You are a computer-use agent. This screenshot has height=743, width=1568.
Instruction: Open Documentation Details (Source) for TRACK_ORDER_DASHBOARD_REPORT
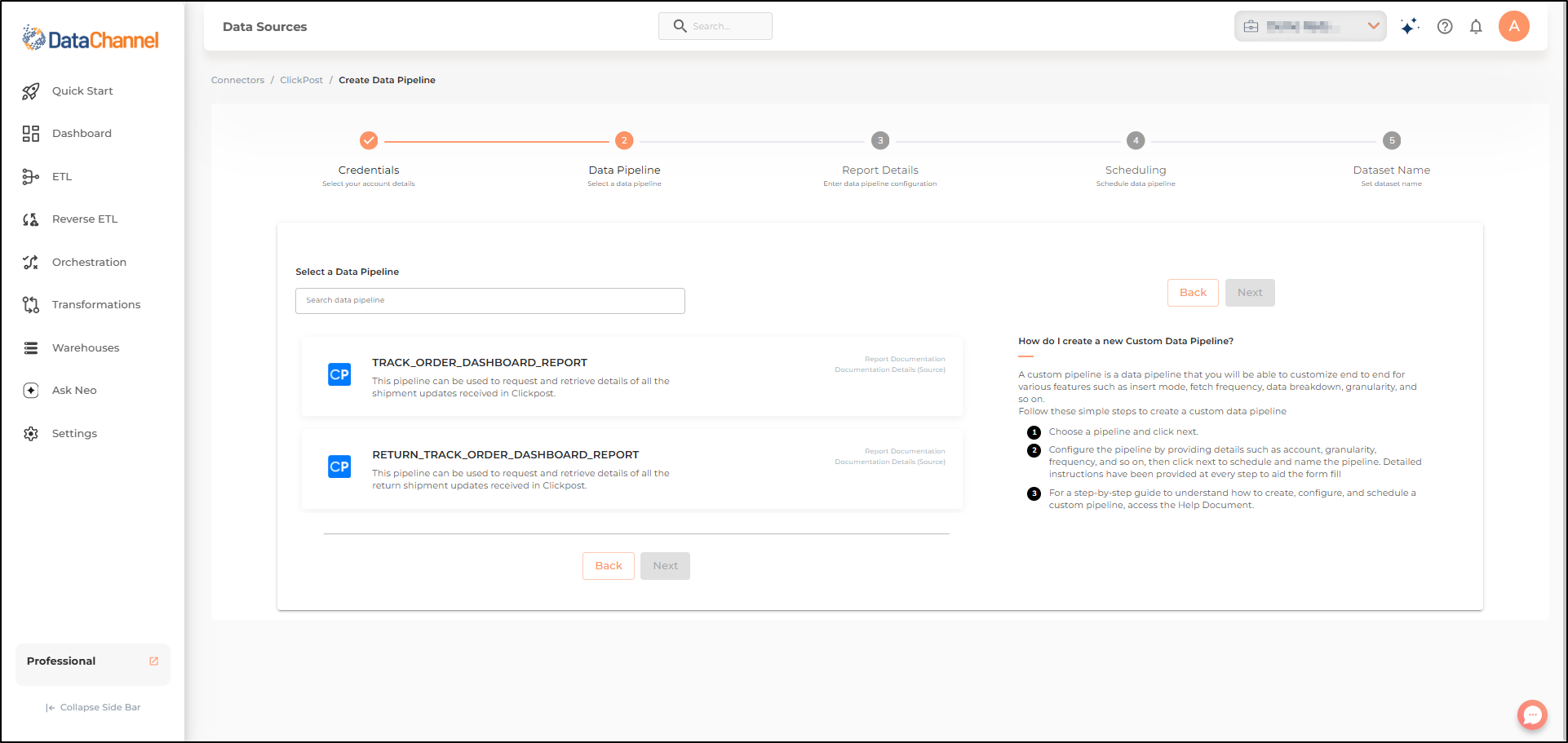point(890,369)
